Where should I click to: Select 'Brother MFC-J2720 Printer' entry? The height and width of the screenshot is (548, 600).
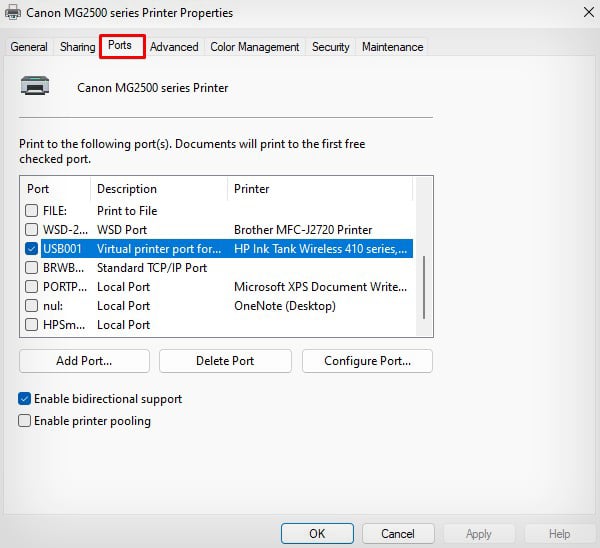303,230
